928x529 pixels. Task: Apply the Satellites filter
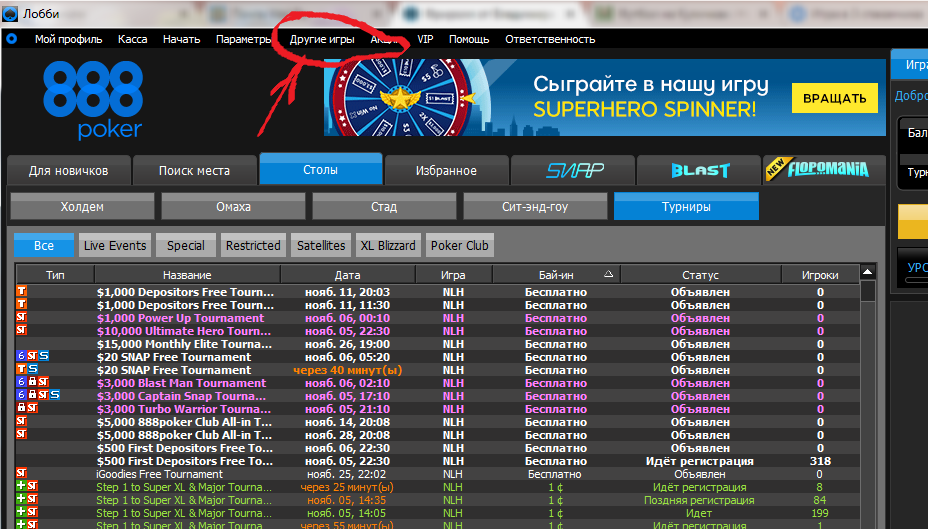[x=321, y=245]
